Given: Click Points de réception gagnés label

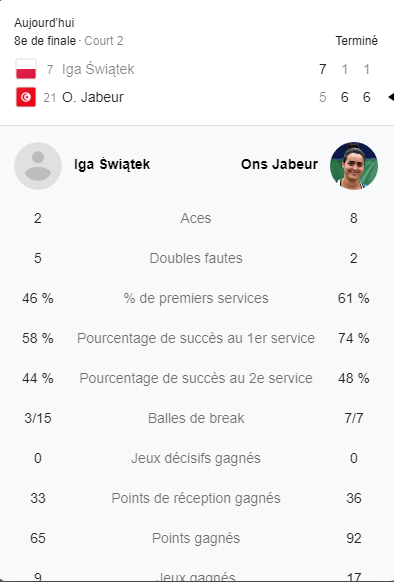Looking at the screenshot, I should pyautogui.click(x=196, y=498).
